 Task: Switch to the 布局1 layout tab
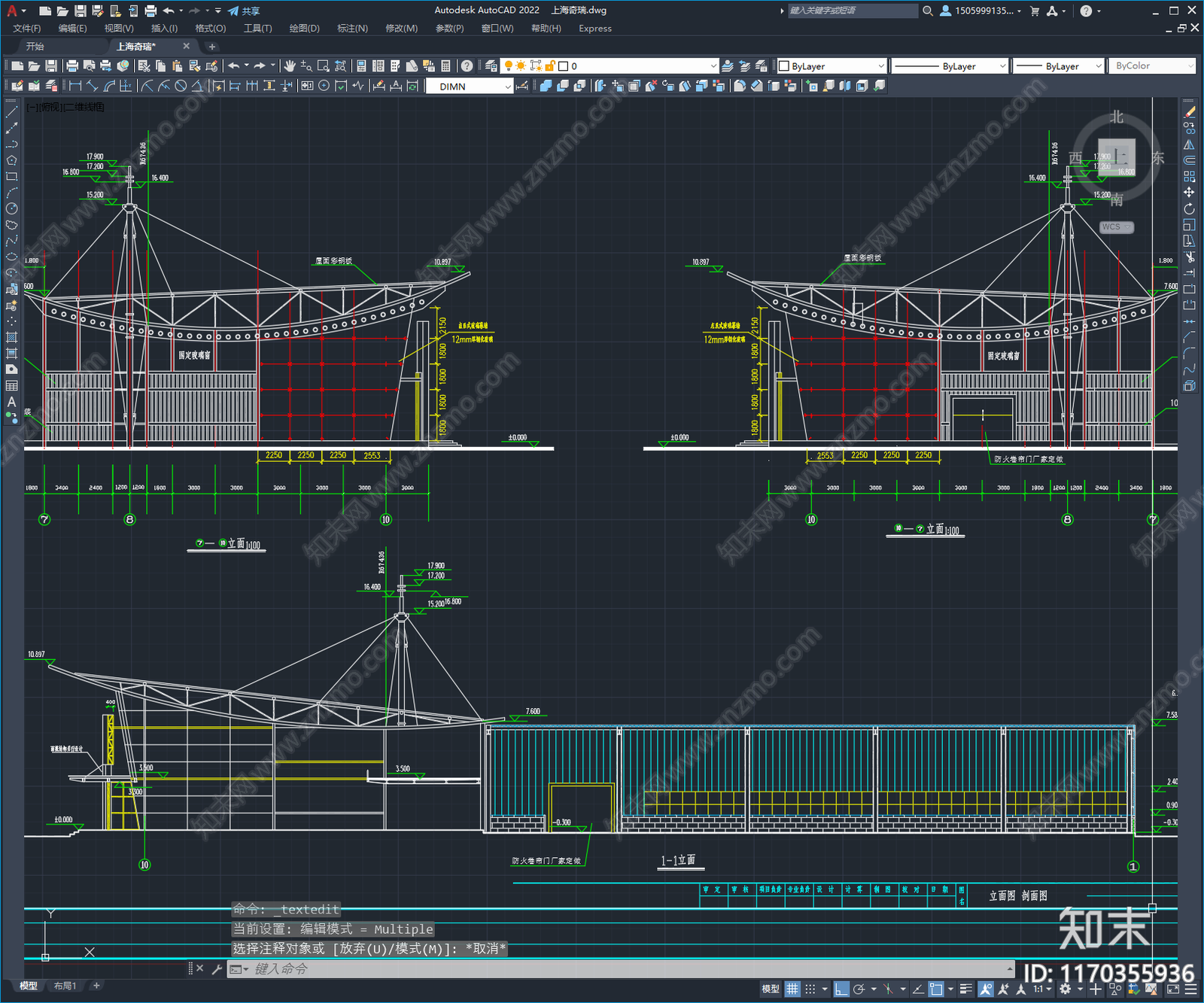pos(65,986)
